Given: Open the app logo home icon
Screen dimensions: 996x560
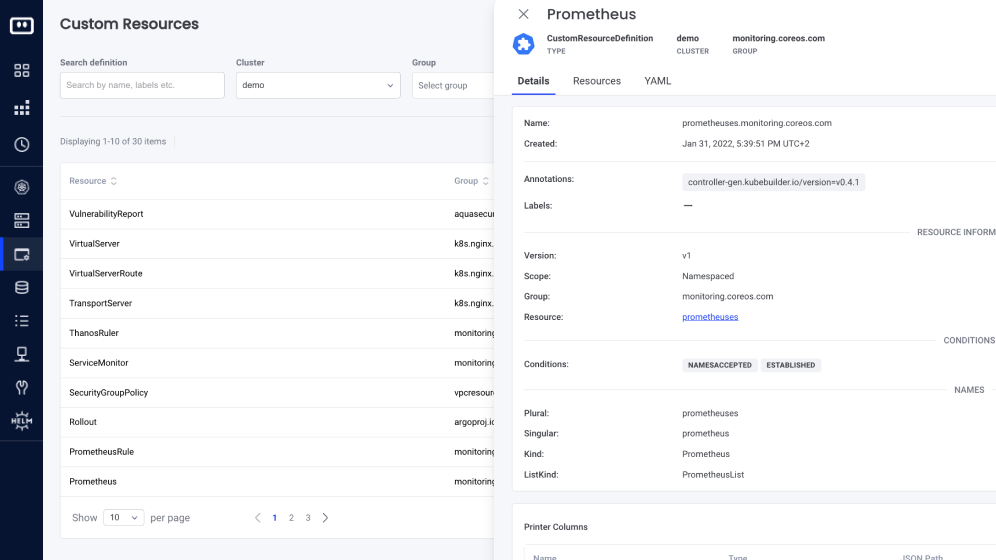Looking at the screenshot, I should point(22,25).
